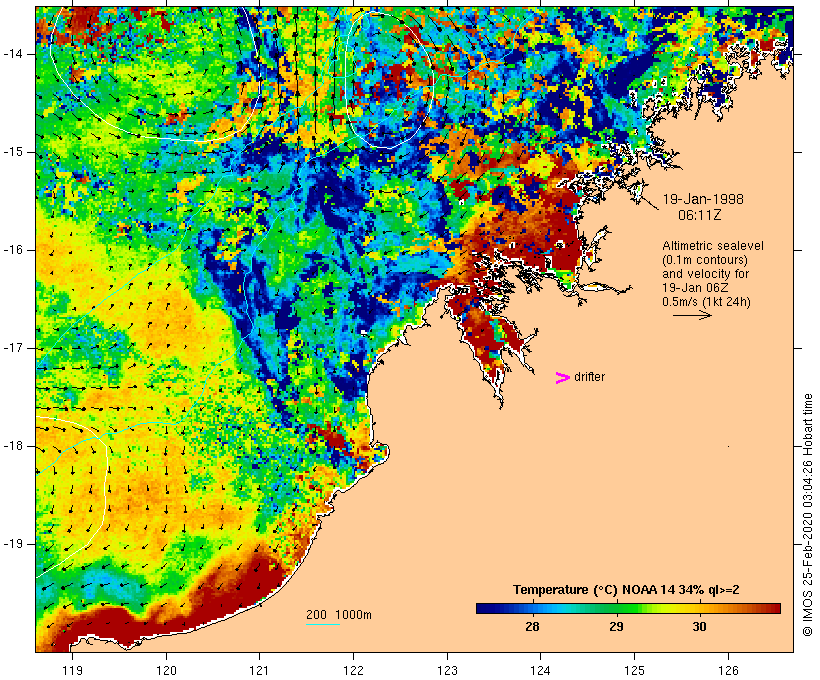Click latitude label -19 on the axis
Viewport: 820px width, 680px height.
12,544
